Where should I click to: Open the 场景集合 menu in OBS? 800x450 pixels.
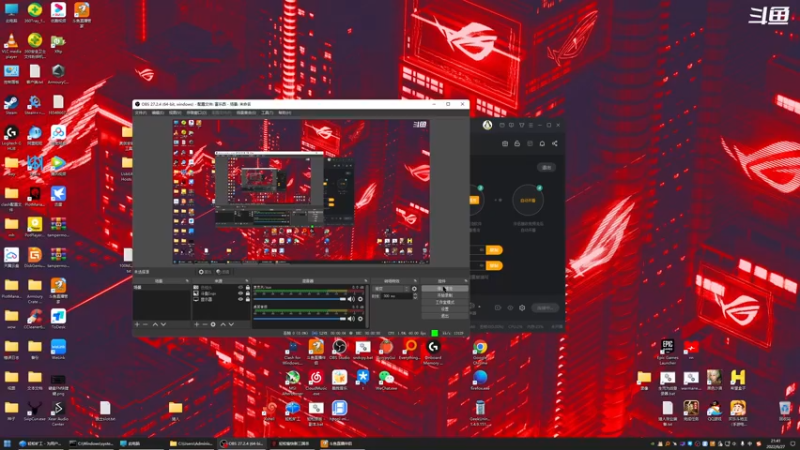(x=246, y=113)
